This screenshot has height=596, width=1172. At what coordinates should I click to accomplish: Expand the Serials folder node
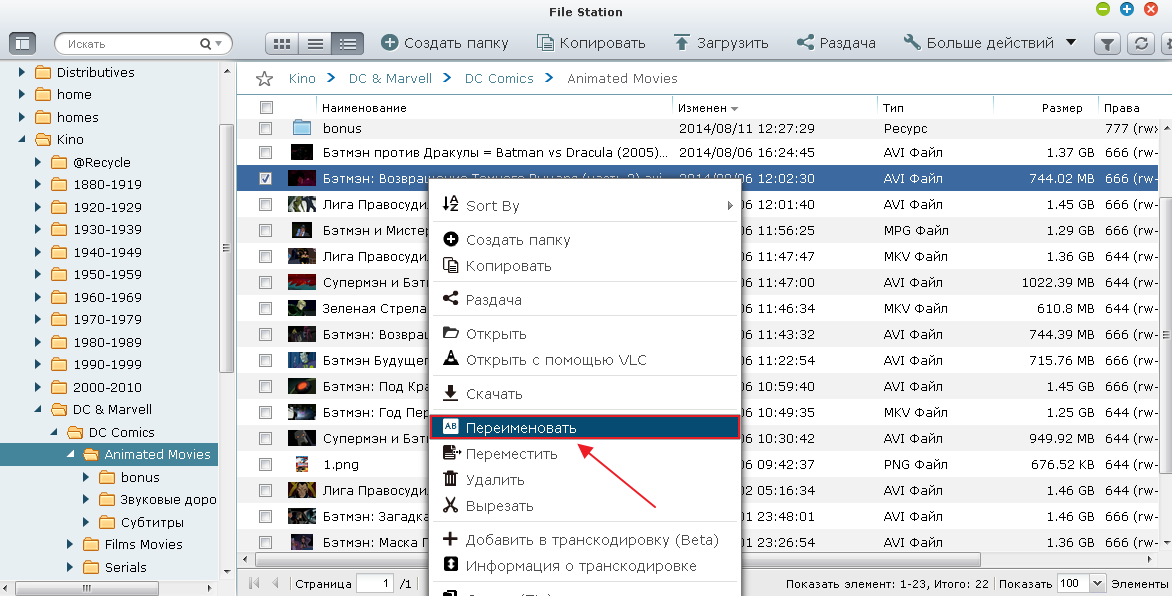point(70,567)
